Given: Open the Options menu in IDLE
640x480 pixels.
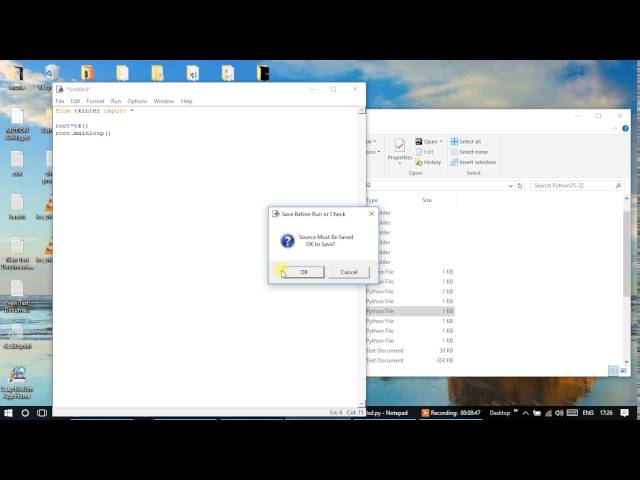Looking at the screenshot, I should point(137,101).
